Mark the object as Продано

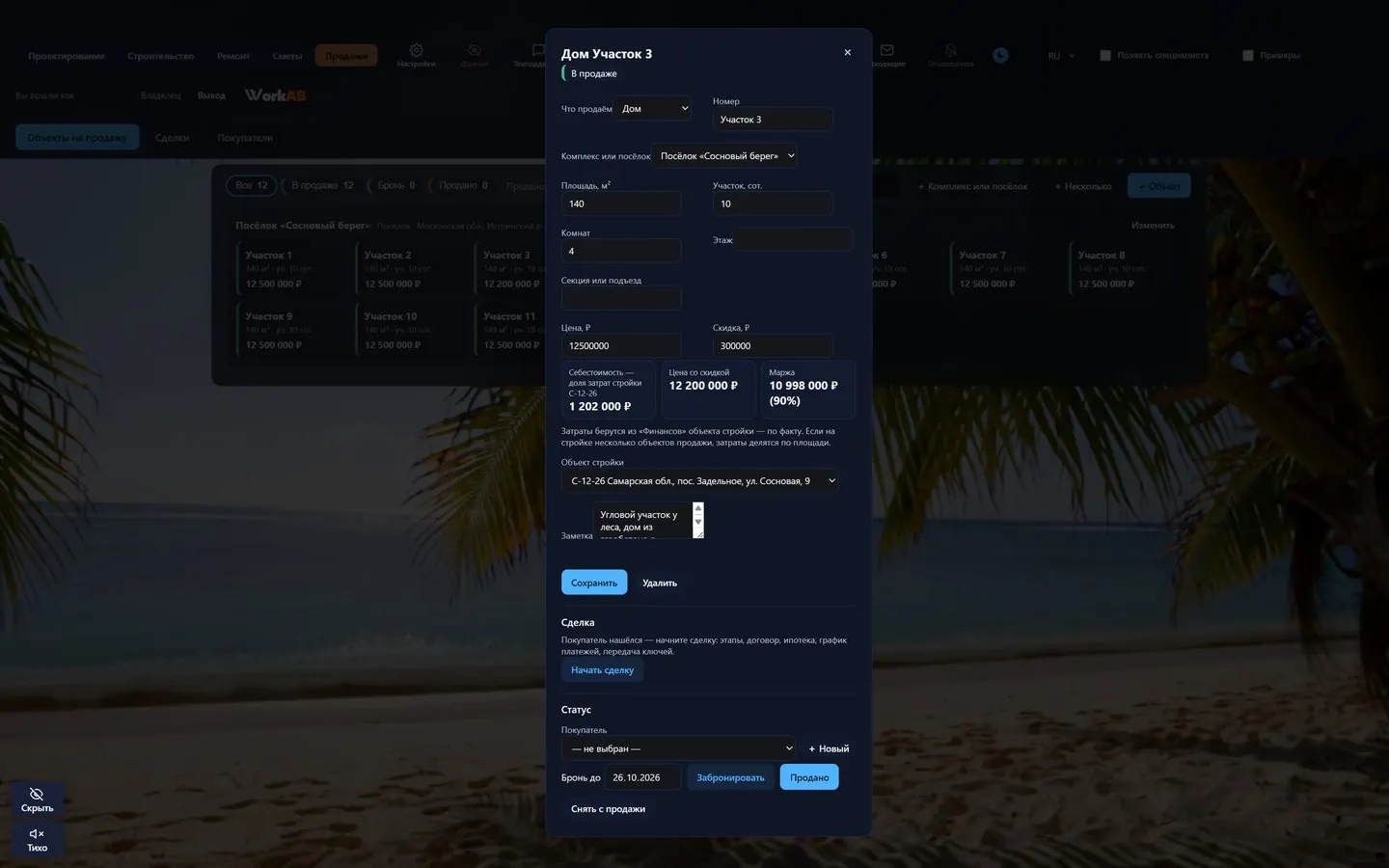(x=809, y=777)
